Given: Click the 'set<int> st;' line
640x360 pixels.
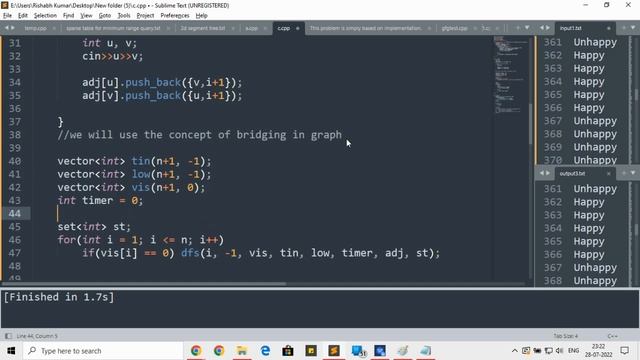Looking at the screenshot, I should click(94, 227).
